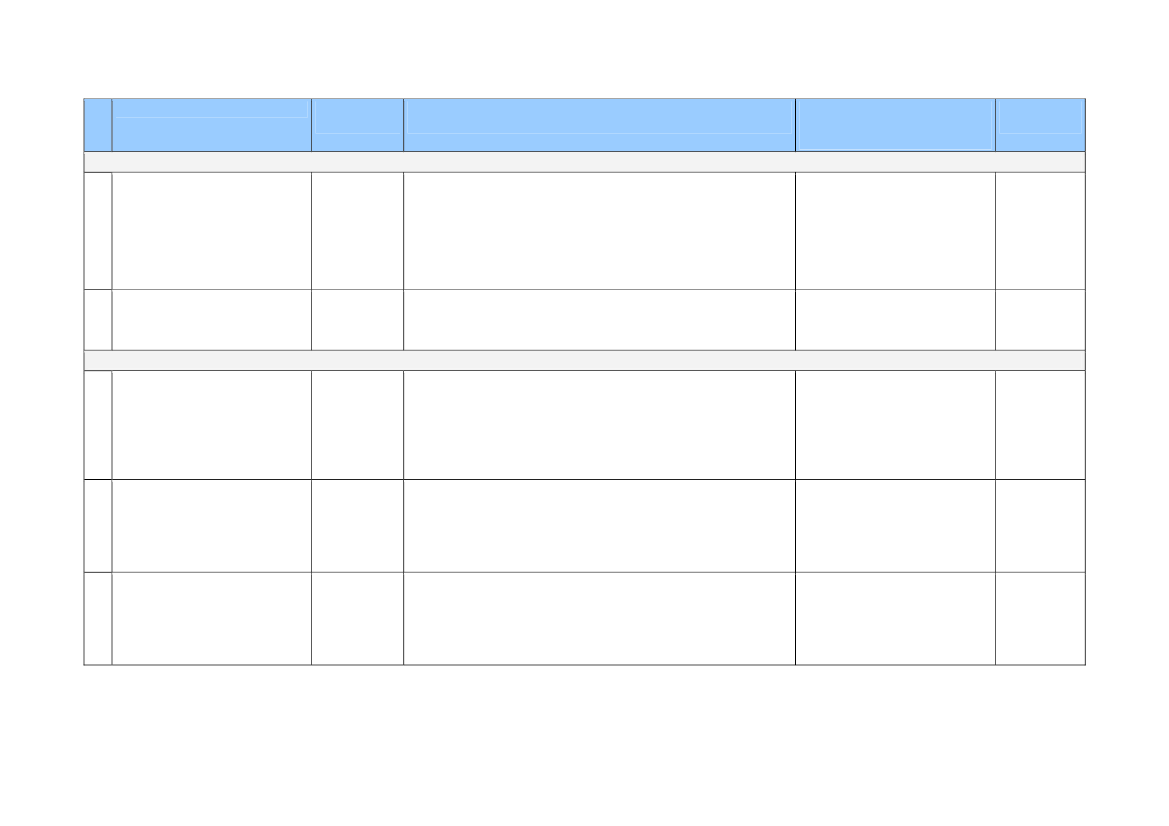Select the lower gray section divider row

(x=584, y=360)
